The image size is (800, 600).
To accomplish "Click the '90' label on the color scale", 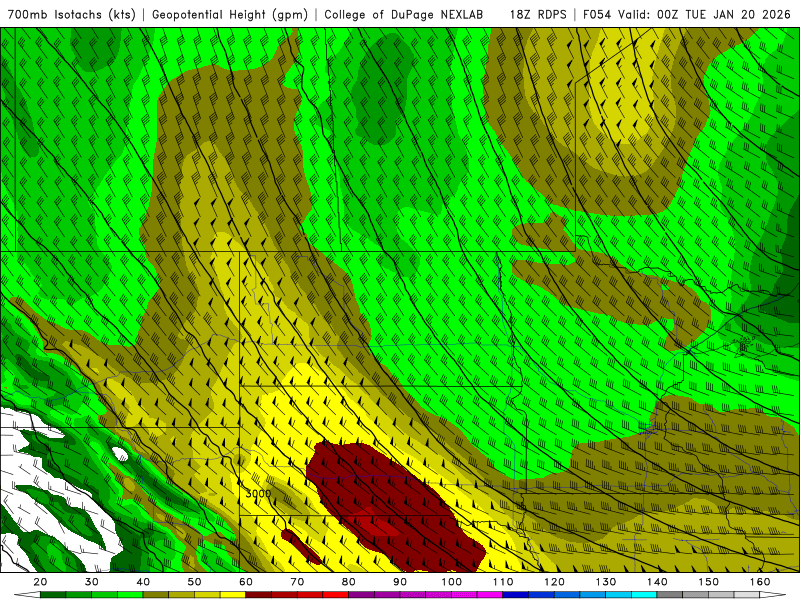I will pyautogui.click(x=400, y=582).
